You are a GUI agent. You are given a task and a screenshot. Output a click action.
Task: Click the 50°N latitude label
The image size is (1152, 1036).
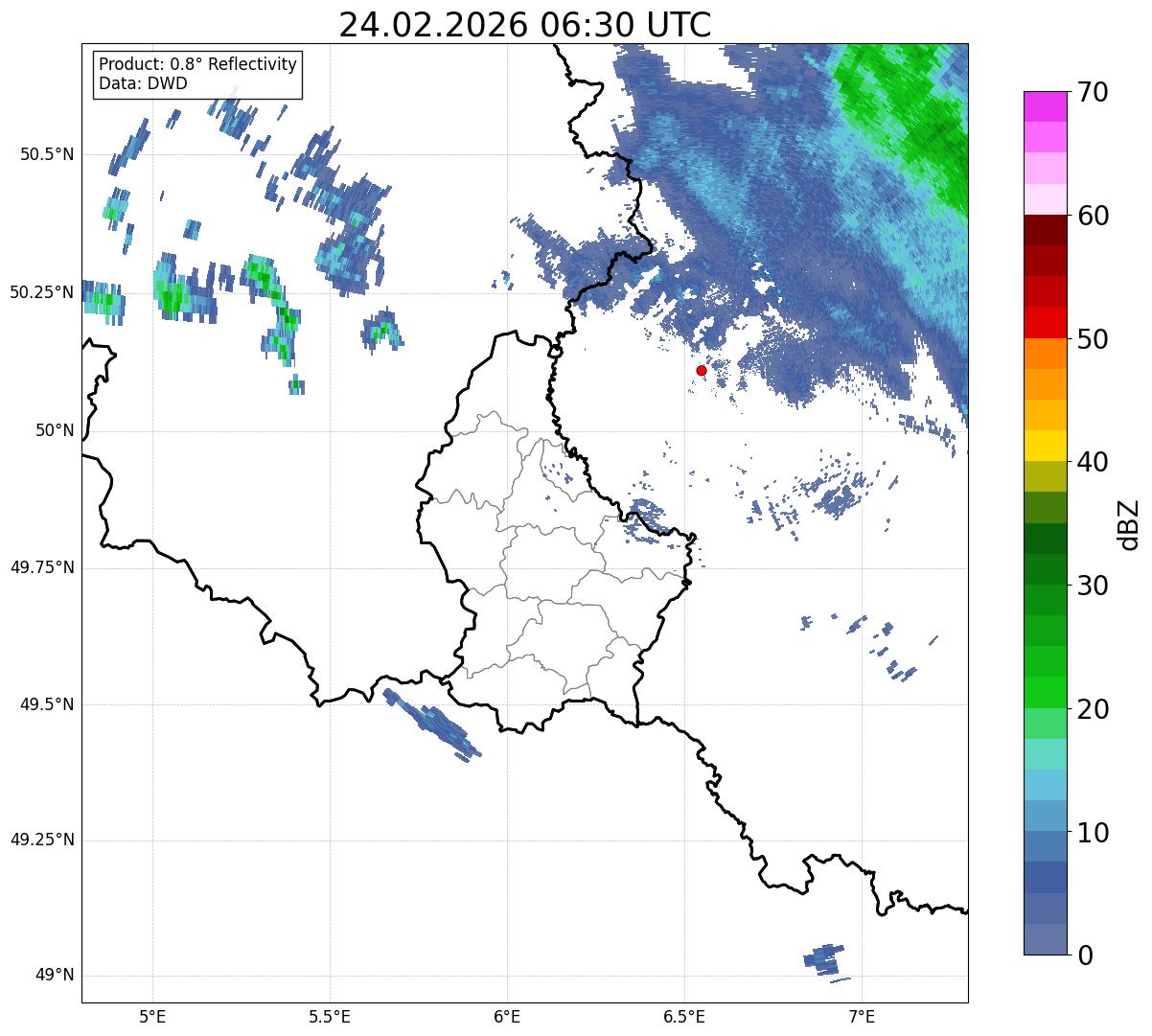click(55, 430)
